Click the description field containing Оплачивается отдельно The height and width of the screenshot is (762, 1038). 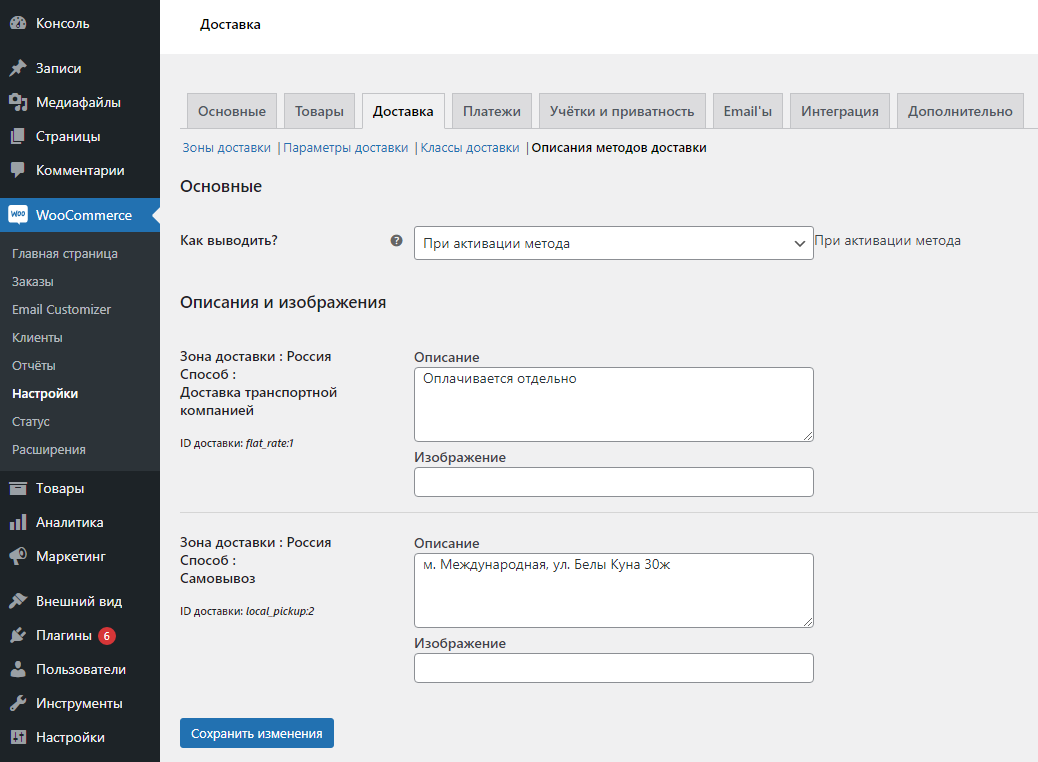pos(614,405)
